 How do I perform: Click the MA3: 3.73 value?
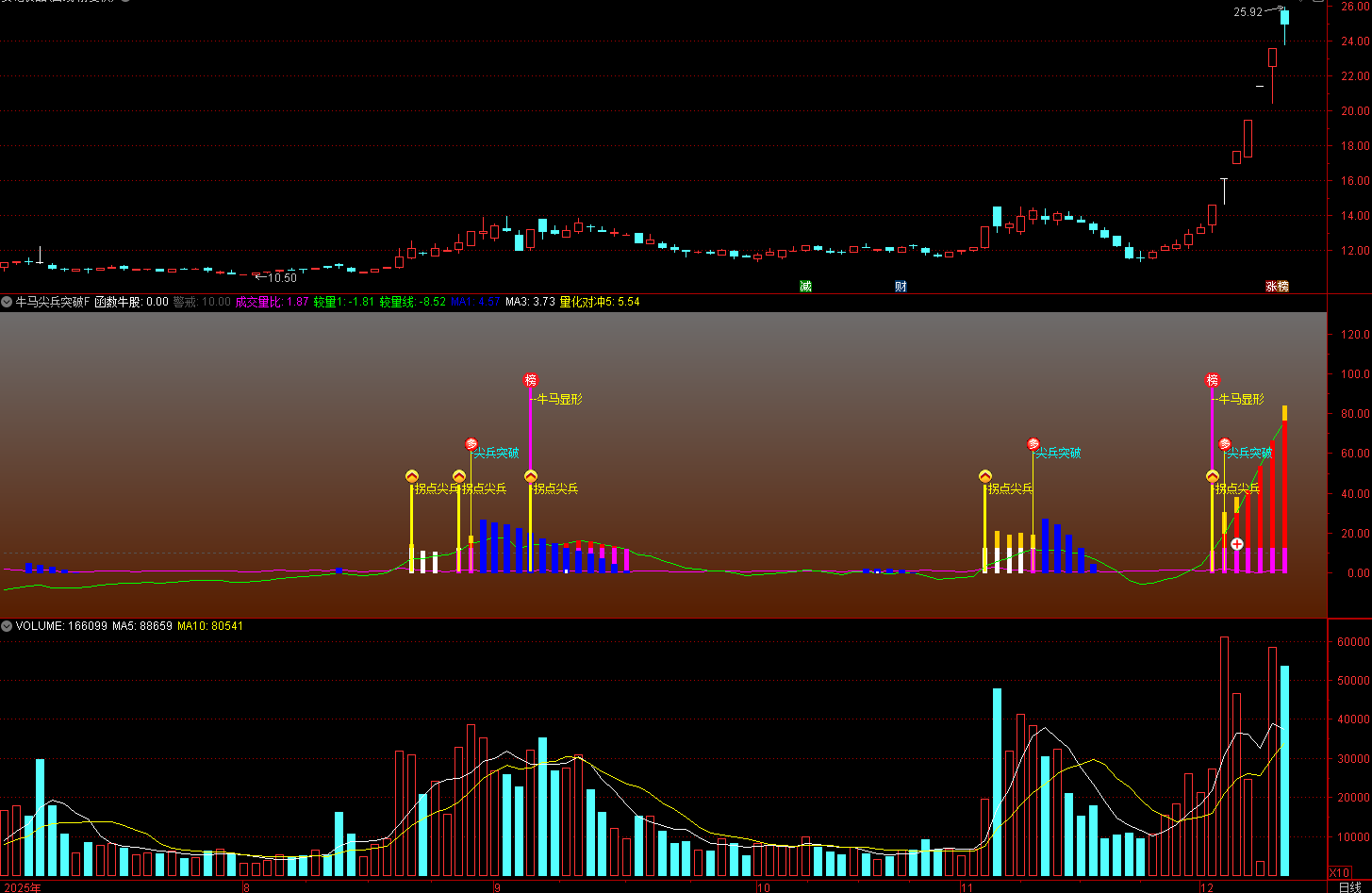coord(530,302)
